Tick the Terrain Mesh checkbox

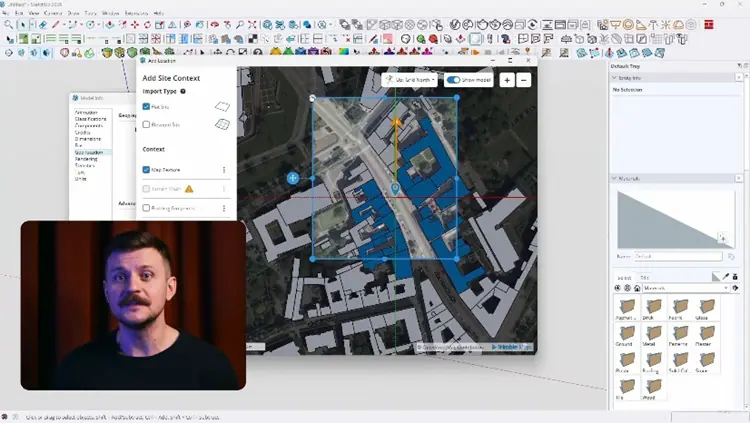click(146, 189)
